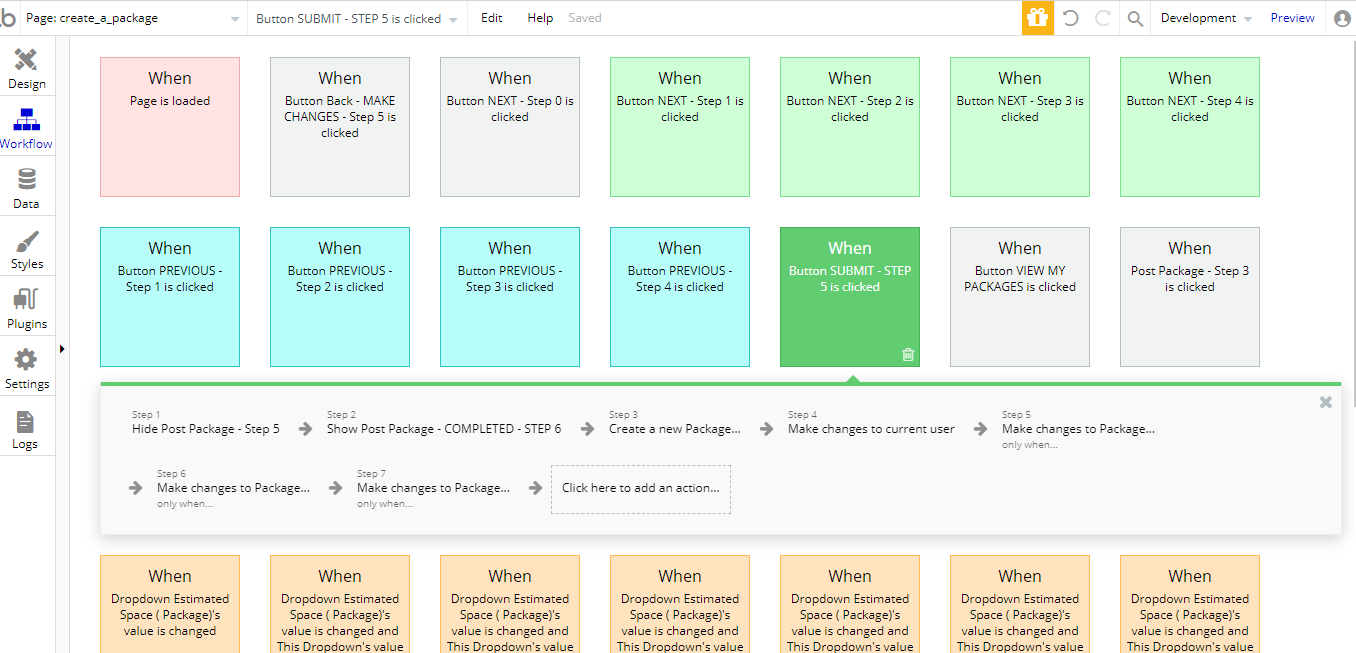Open the user account avatar icon

point(1342,18)
